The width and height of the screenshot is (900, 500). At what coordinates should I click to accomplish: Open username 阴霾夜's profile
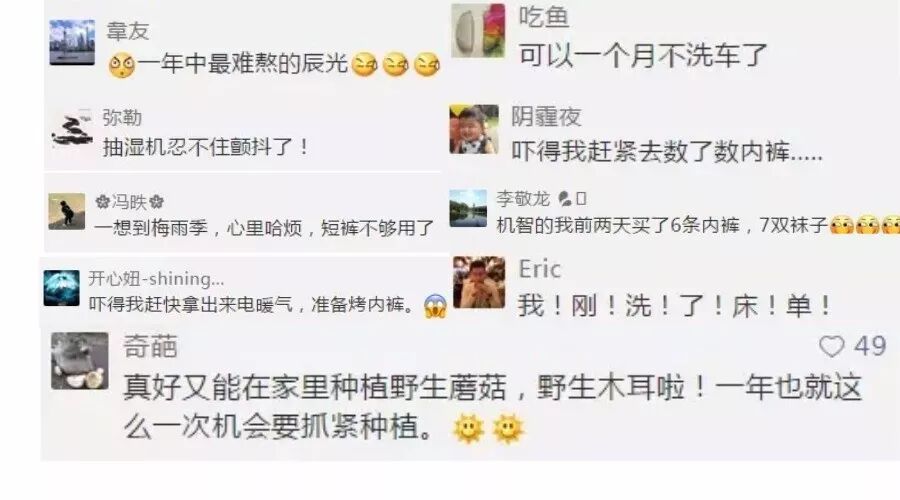tap(546, 117)
